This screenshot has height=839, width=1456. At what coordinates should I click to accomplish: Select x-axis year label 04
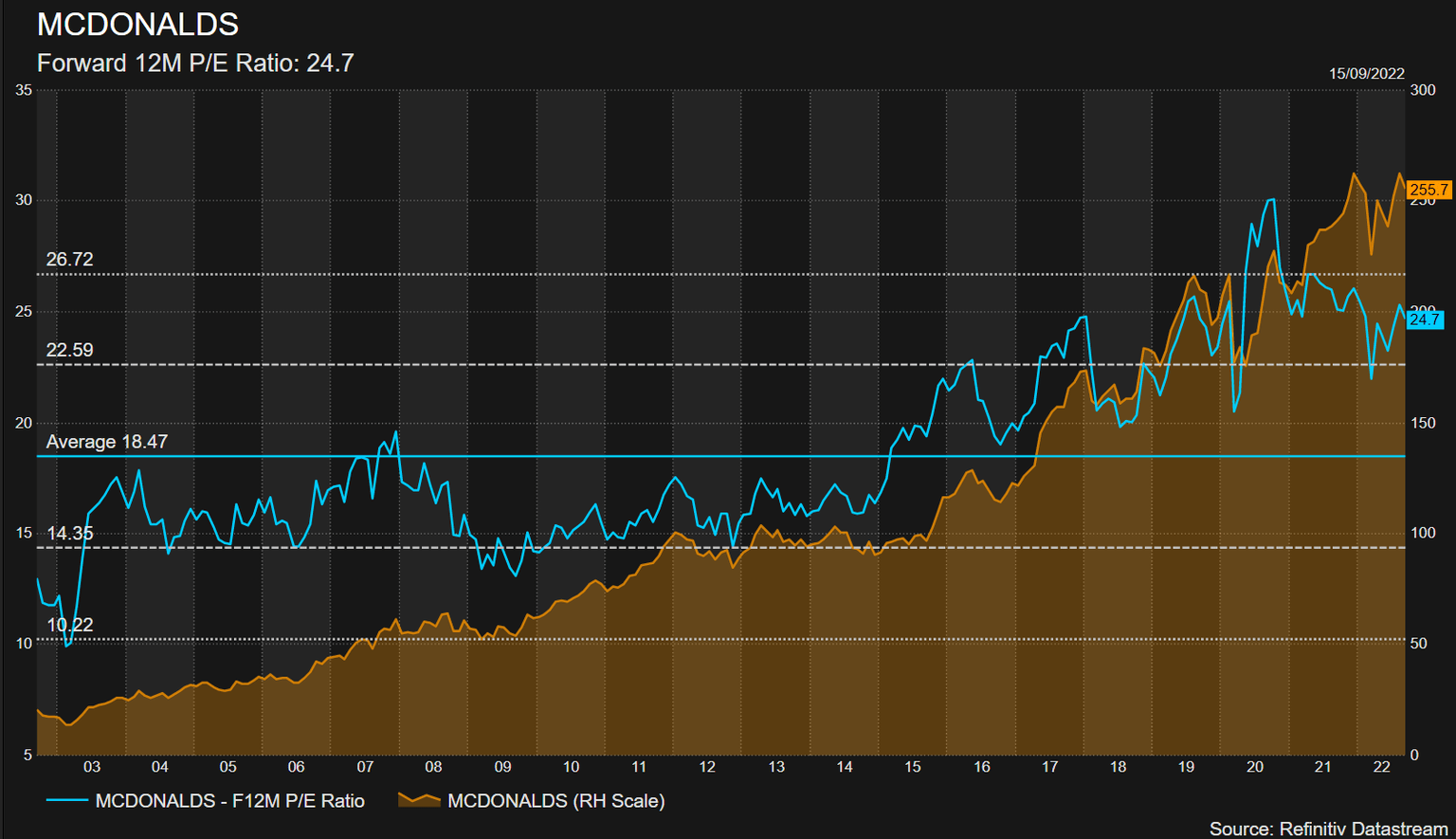point(160,767)
